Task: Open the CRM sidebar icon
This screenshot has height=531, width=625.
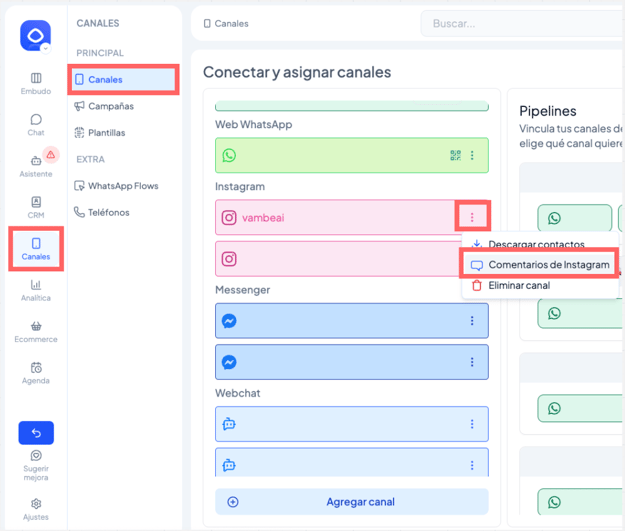Action: tap(36, 207)
